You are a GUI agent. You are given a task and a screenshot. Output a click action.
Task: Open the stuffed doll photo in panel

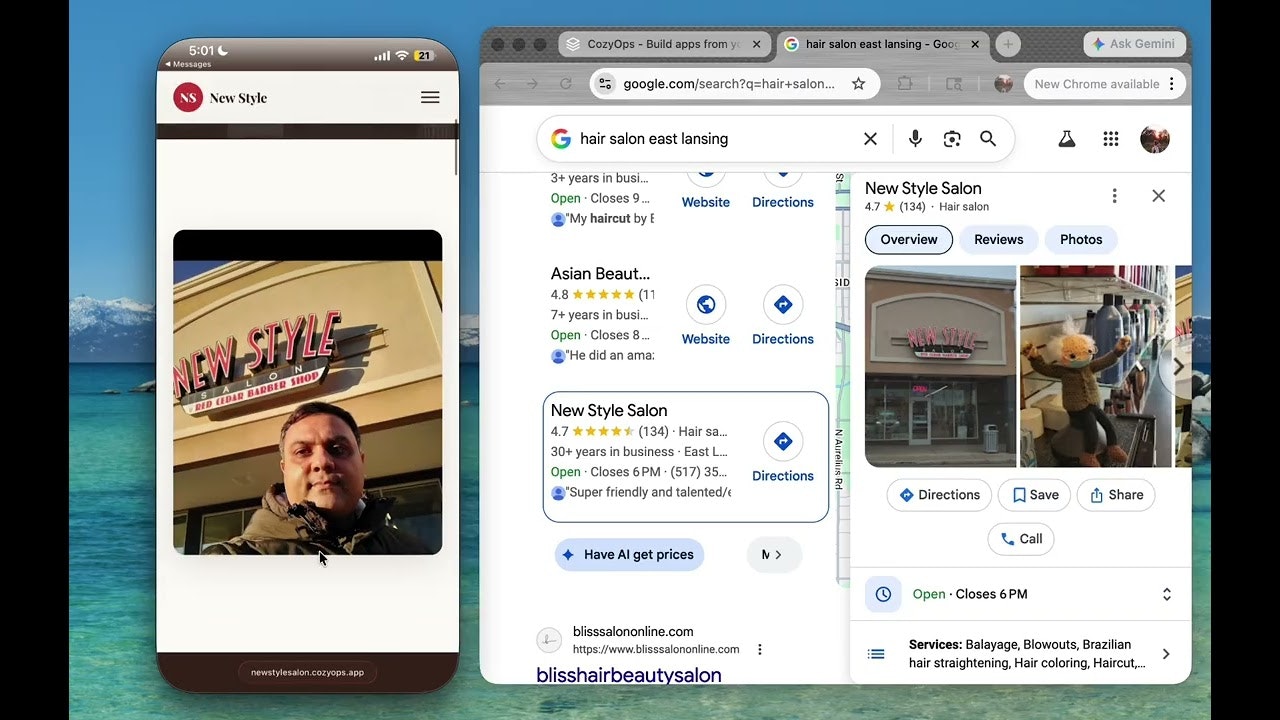tap(1095, 366)
